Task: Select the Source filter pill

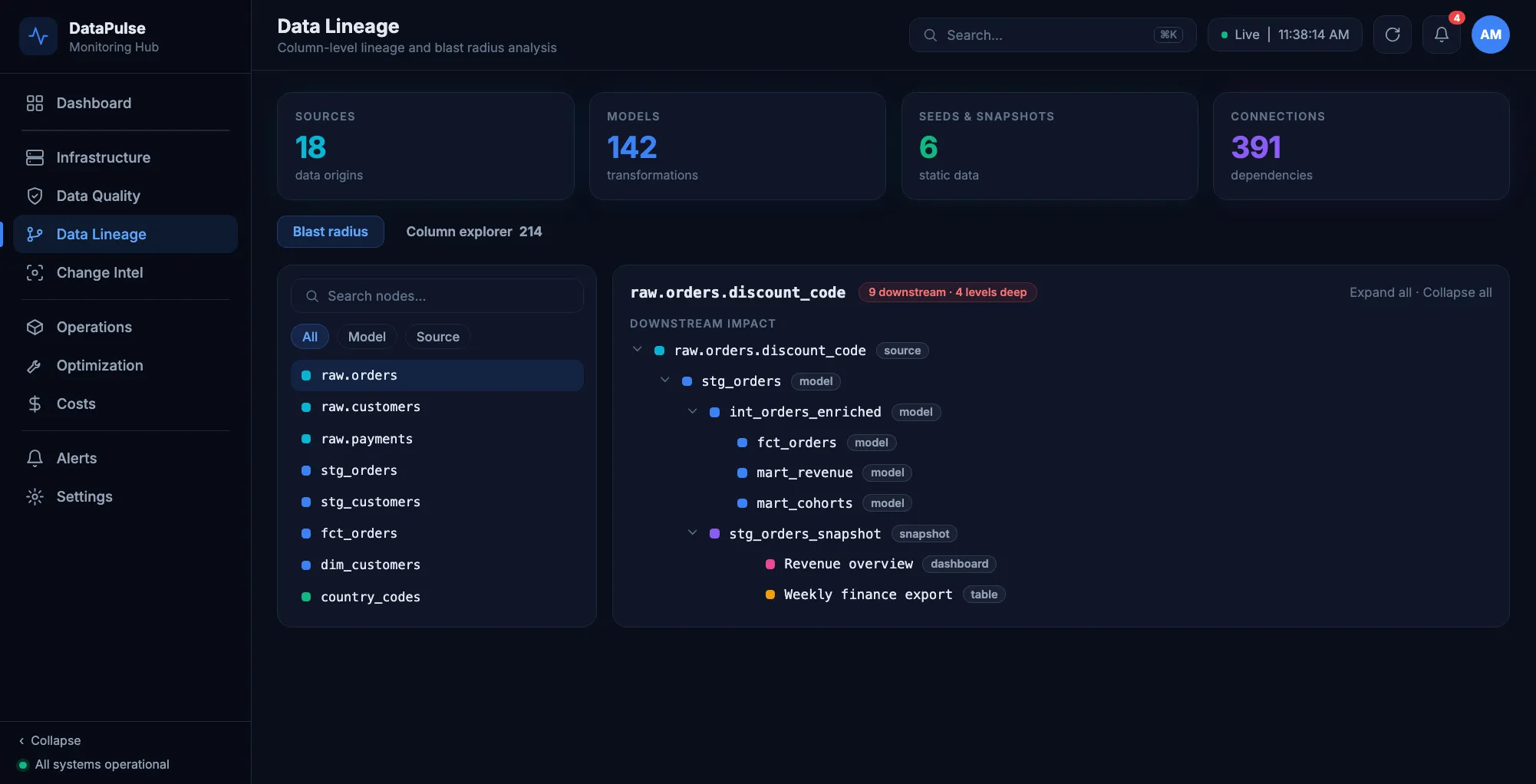Action: 438,337
